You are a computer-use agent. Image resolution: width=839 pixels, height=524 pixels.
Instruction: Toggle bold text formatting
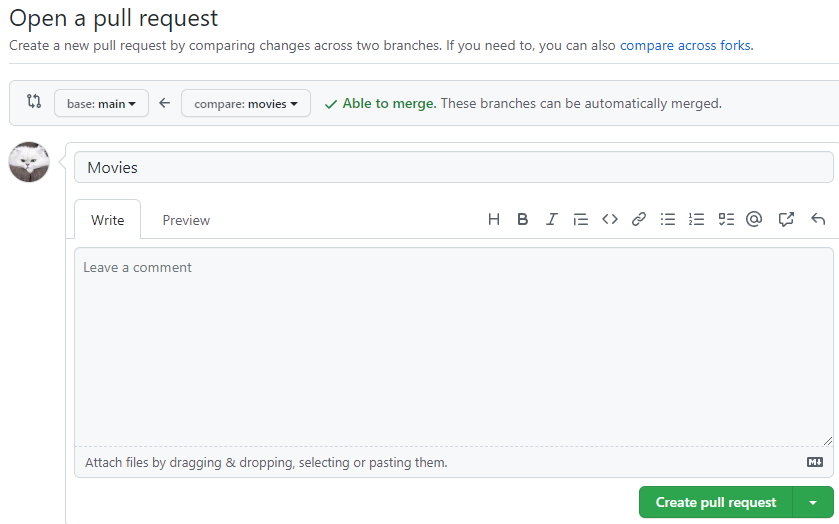pyautogui.click(x=523, y=219)
